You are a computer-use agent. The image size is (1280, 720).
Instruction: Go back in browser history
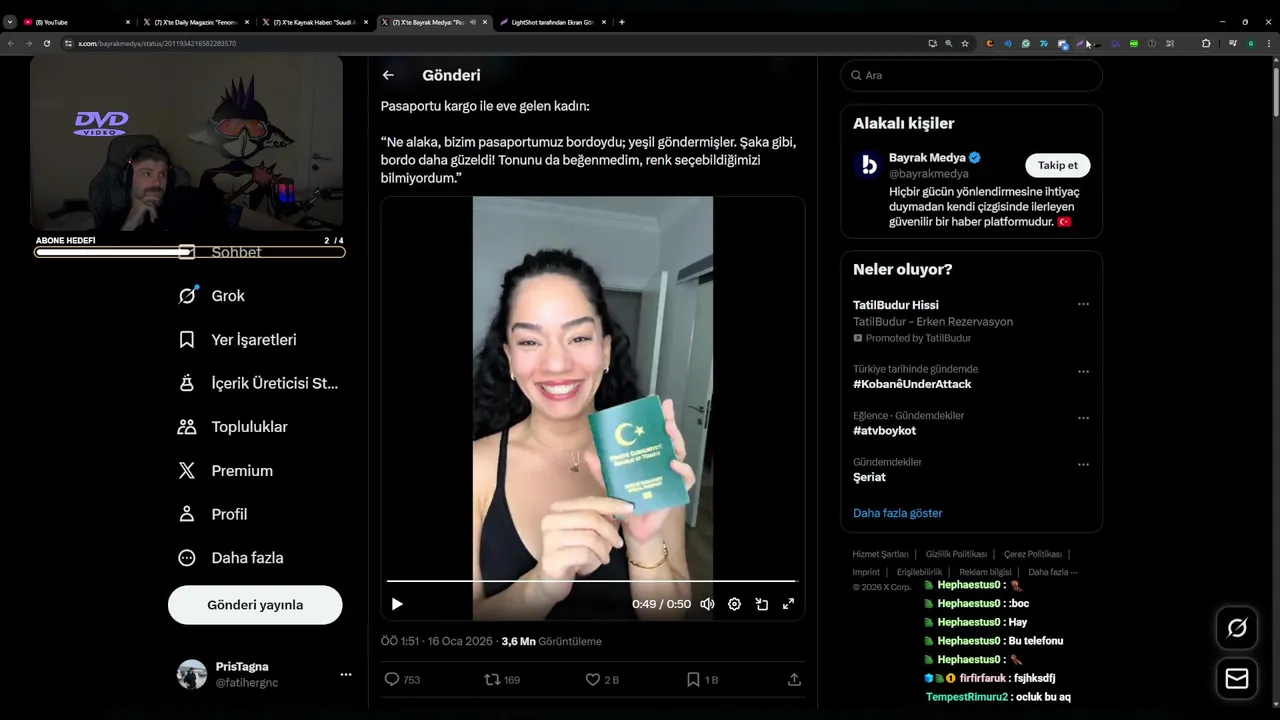(11, 43)
